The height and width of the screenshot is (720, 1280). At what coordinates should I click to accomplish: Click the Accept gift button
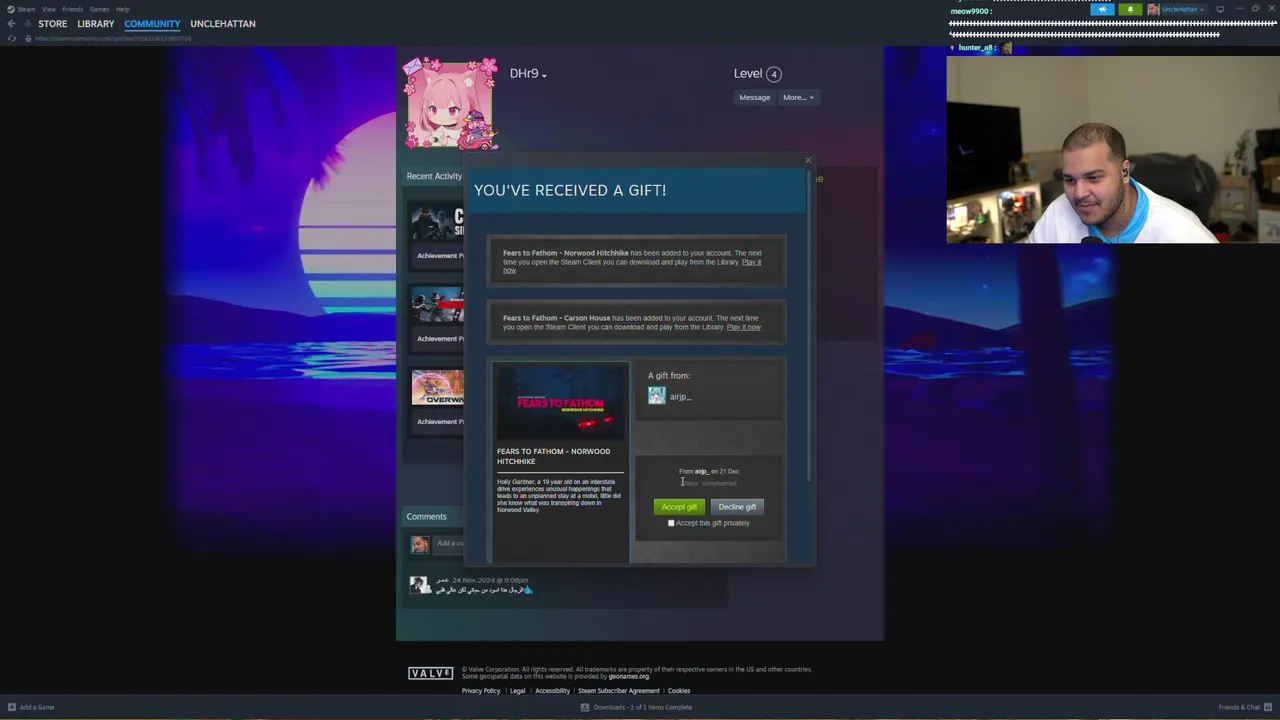(679, 507)
